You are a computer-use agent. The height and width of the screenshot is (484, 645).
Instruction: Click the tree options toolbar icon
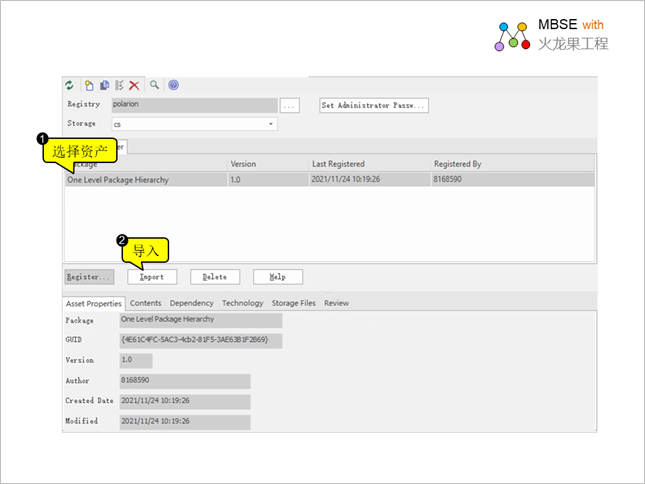click(119, 86)
